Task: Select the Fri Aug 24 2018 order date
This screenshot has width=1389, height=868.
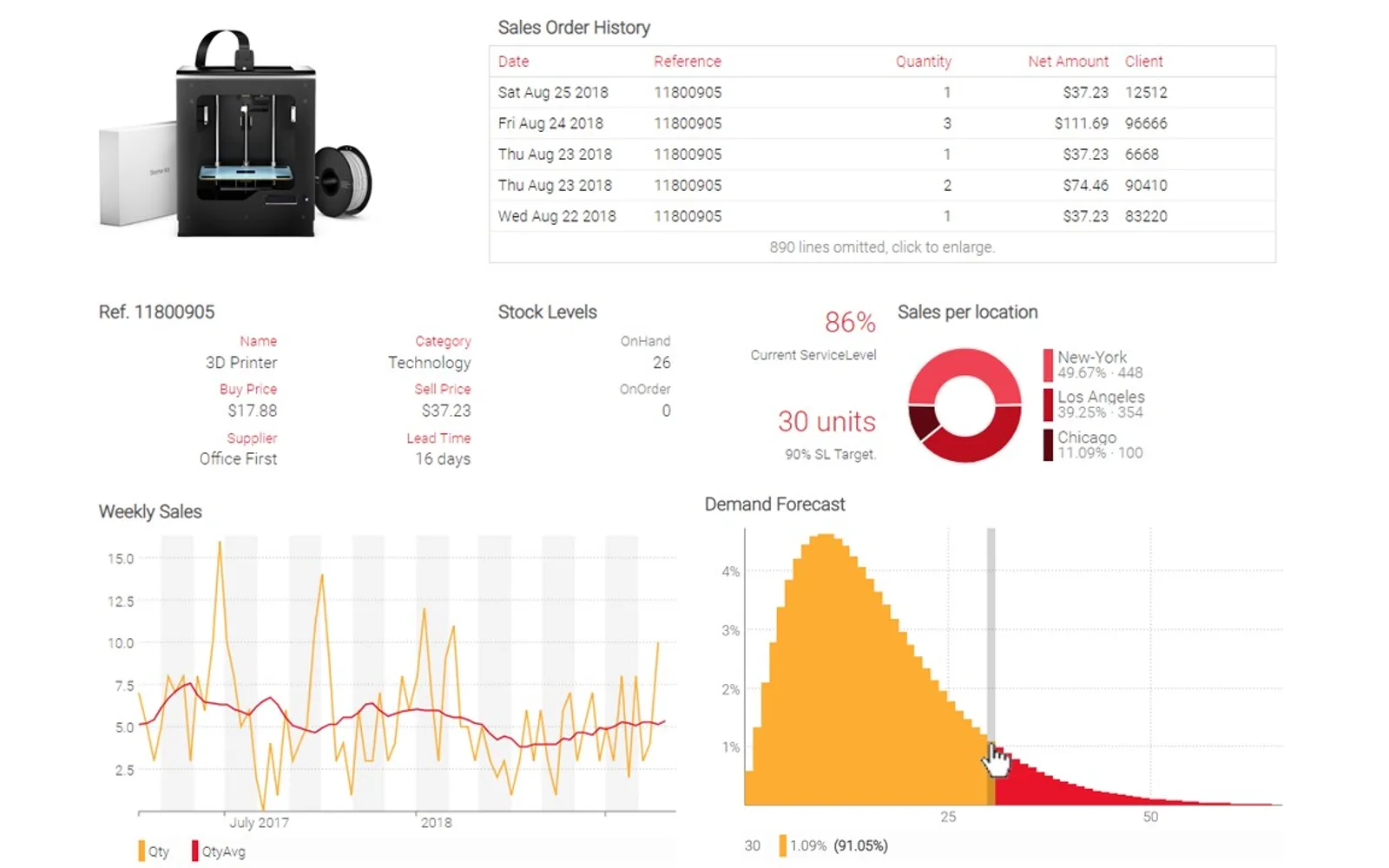Action: (x=550, y=123)
